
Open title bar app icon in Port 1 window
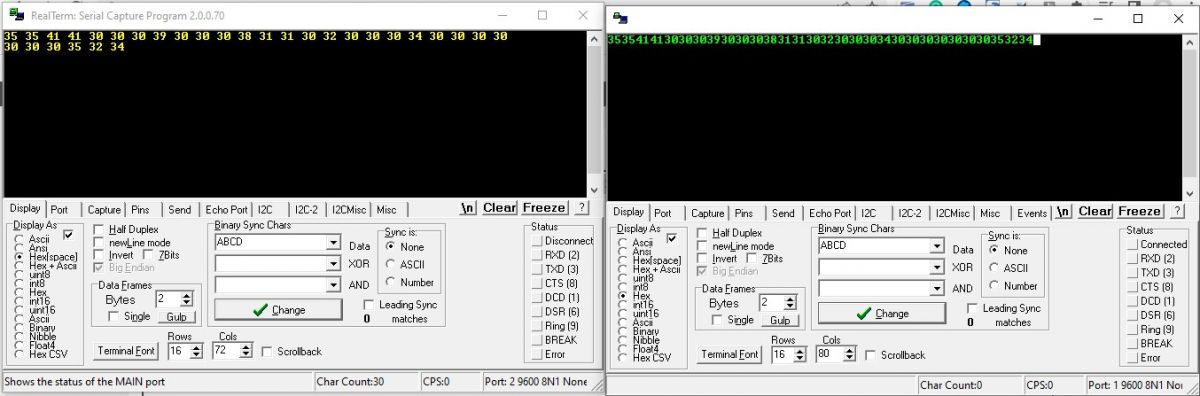620,18
